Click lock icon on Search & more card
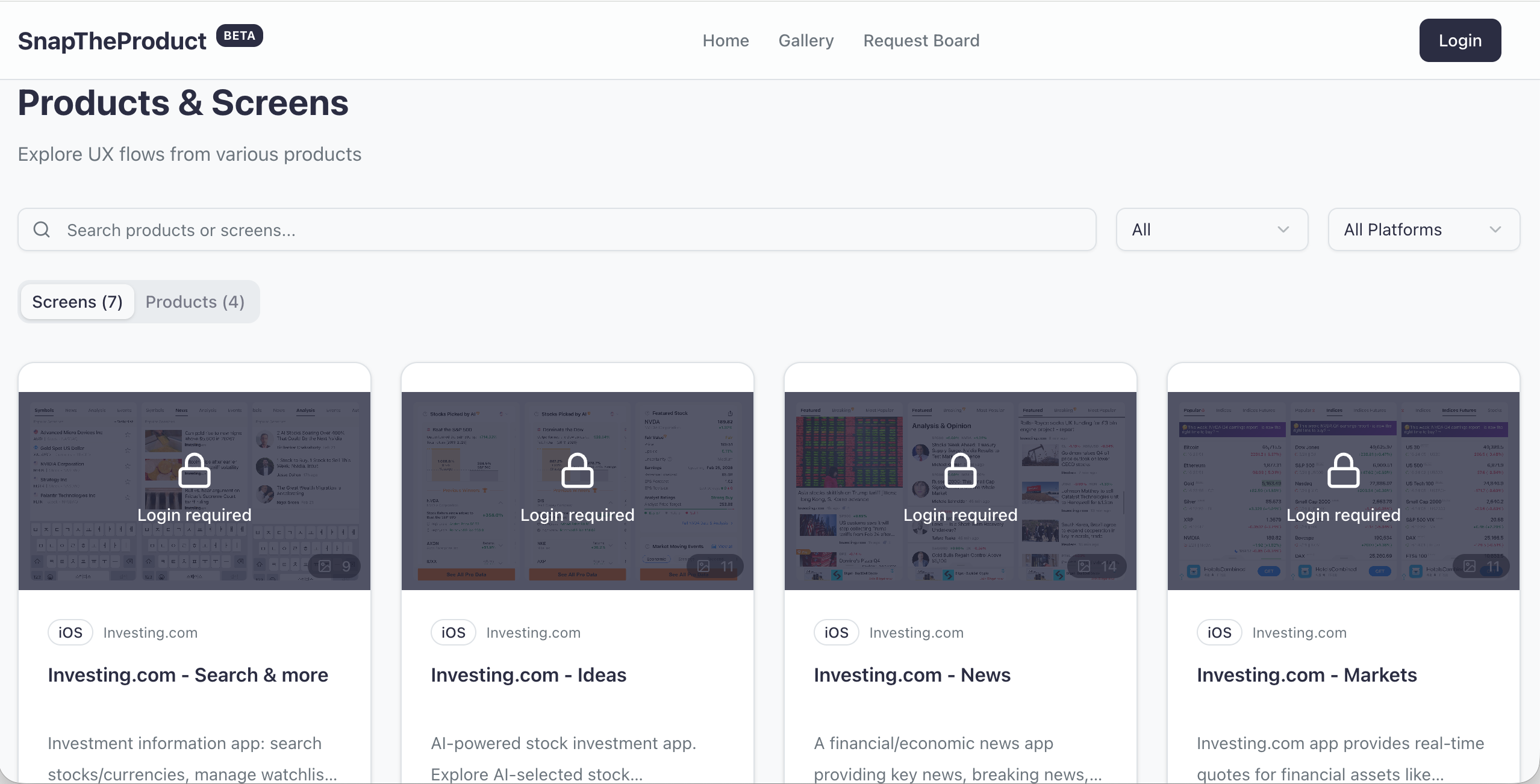Viewport: 1540px width, 784px height. click(x=194, y=470)
